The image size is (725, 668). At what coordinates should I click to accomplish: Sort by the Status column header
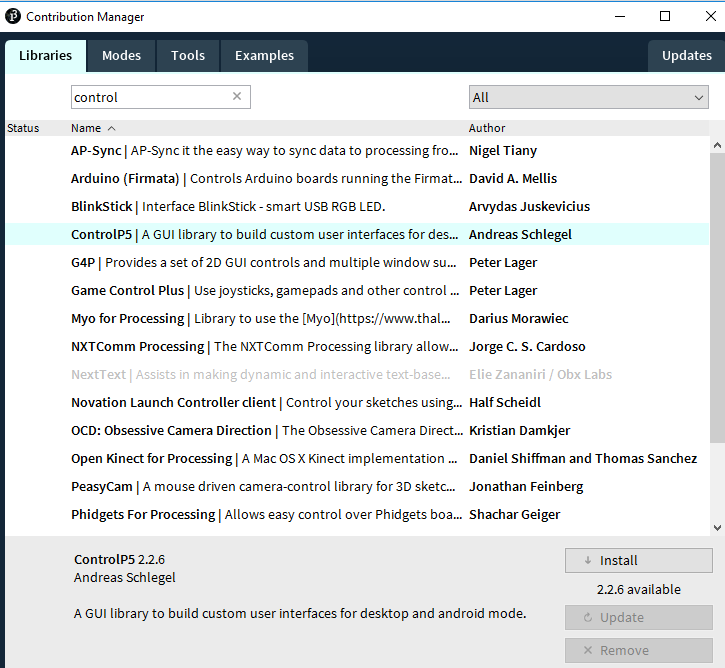23,128
